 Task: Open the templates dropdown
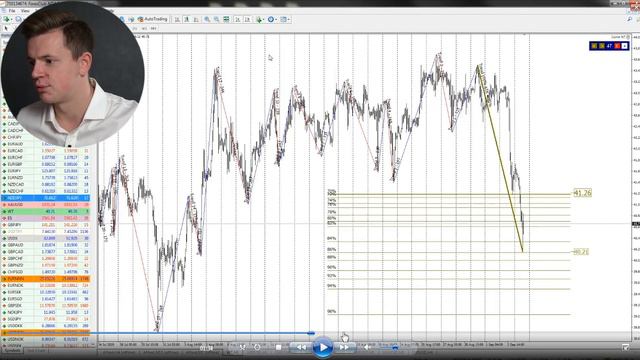click(x=285, y=19)
